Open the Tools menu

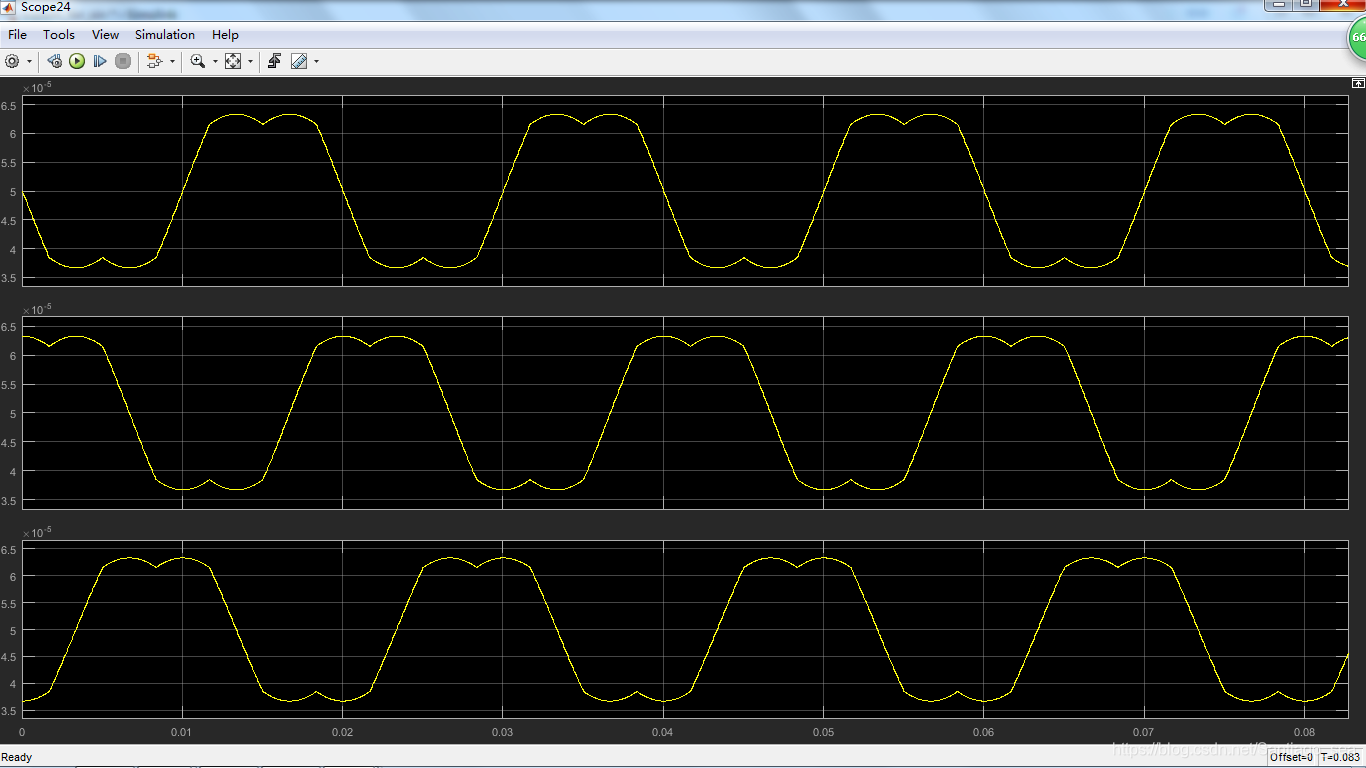pyautogui.click(x=59, y=34)
